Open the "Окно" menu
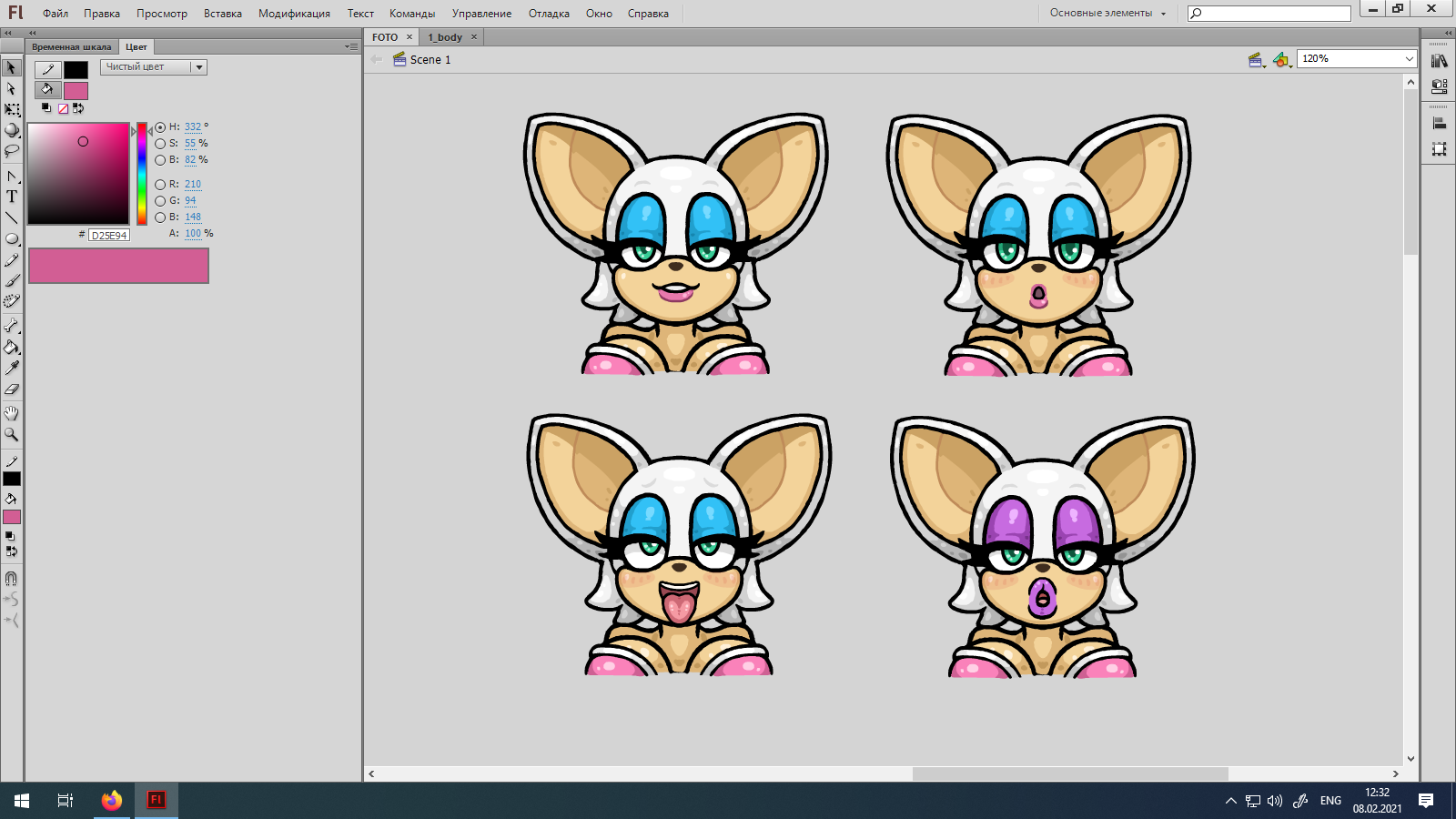The width and height of the screenshot is (1456, 819). [599, 14]
